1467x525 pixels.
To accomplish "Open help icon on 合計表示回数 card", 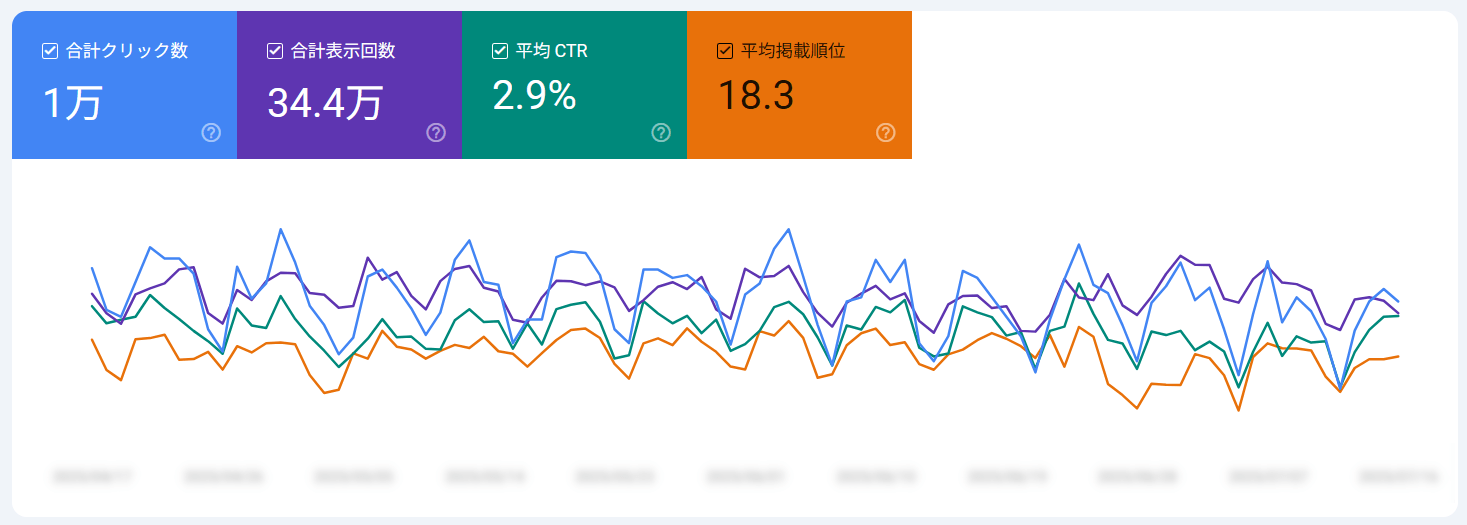I will (x=436, y=133).
